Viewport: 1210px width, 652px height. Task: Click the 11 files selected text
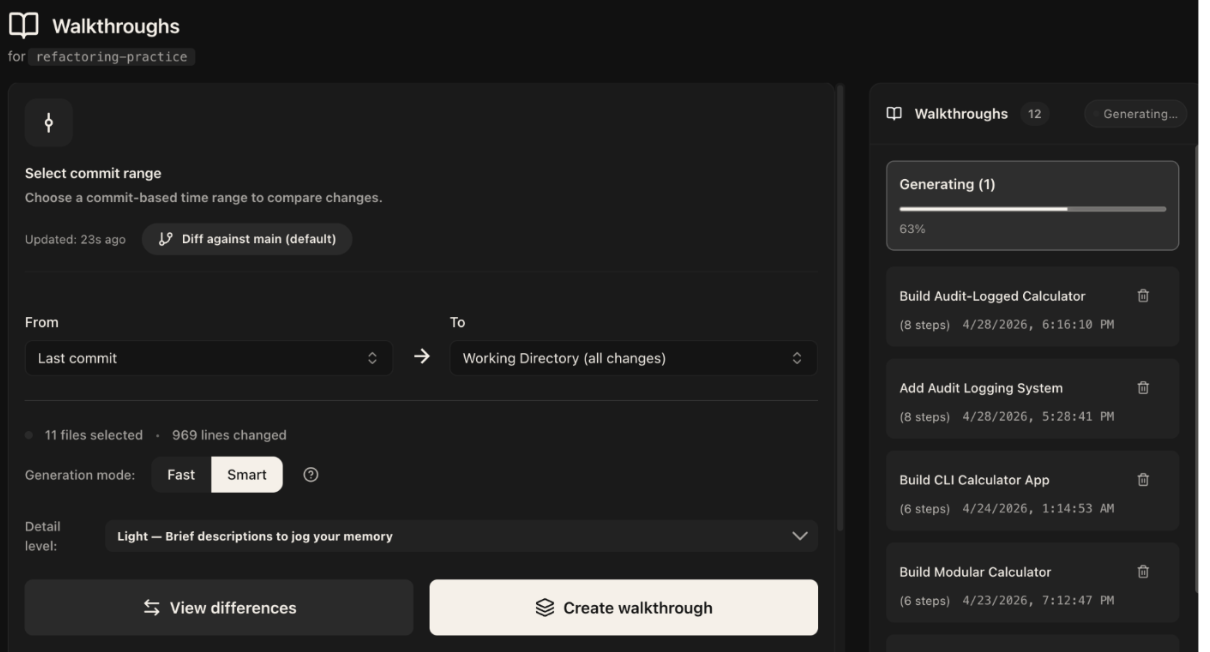pos(94,435)
